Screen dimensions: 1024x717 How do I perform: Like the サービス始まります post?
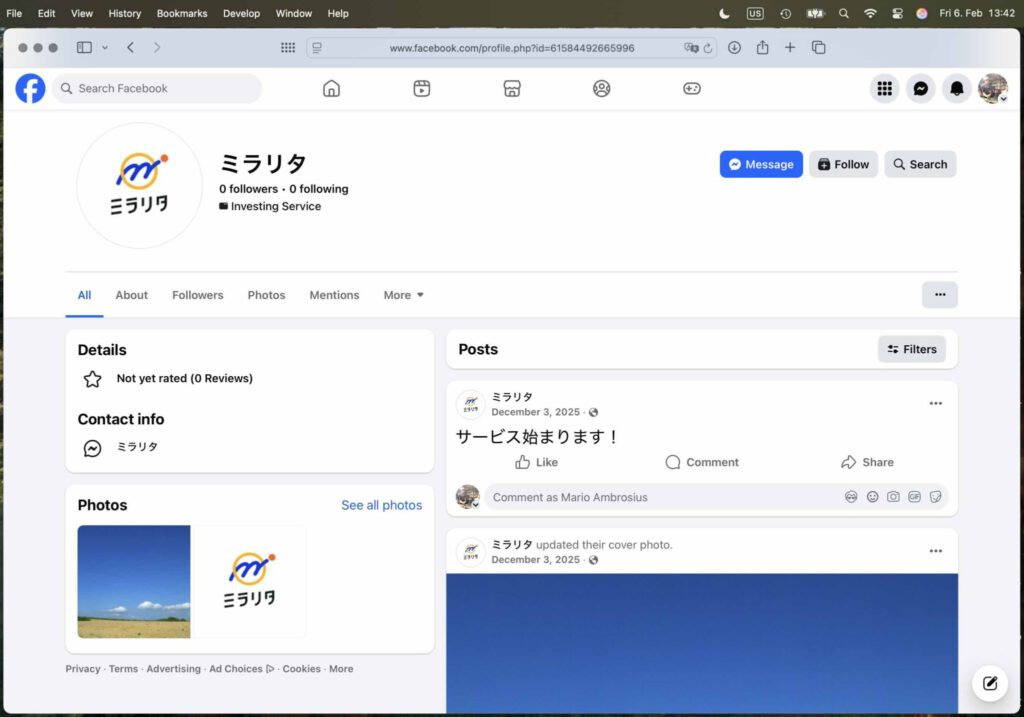coord(537,462)
